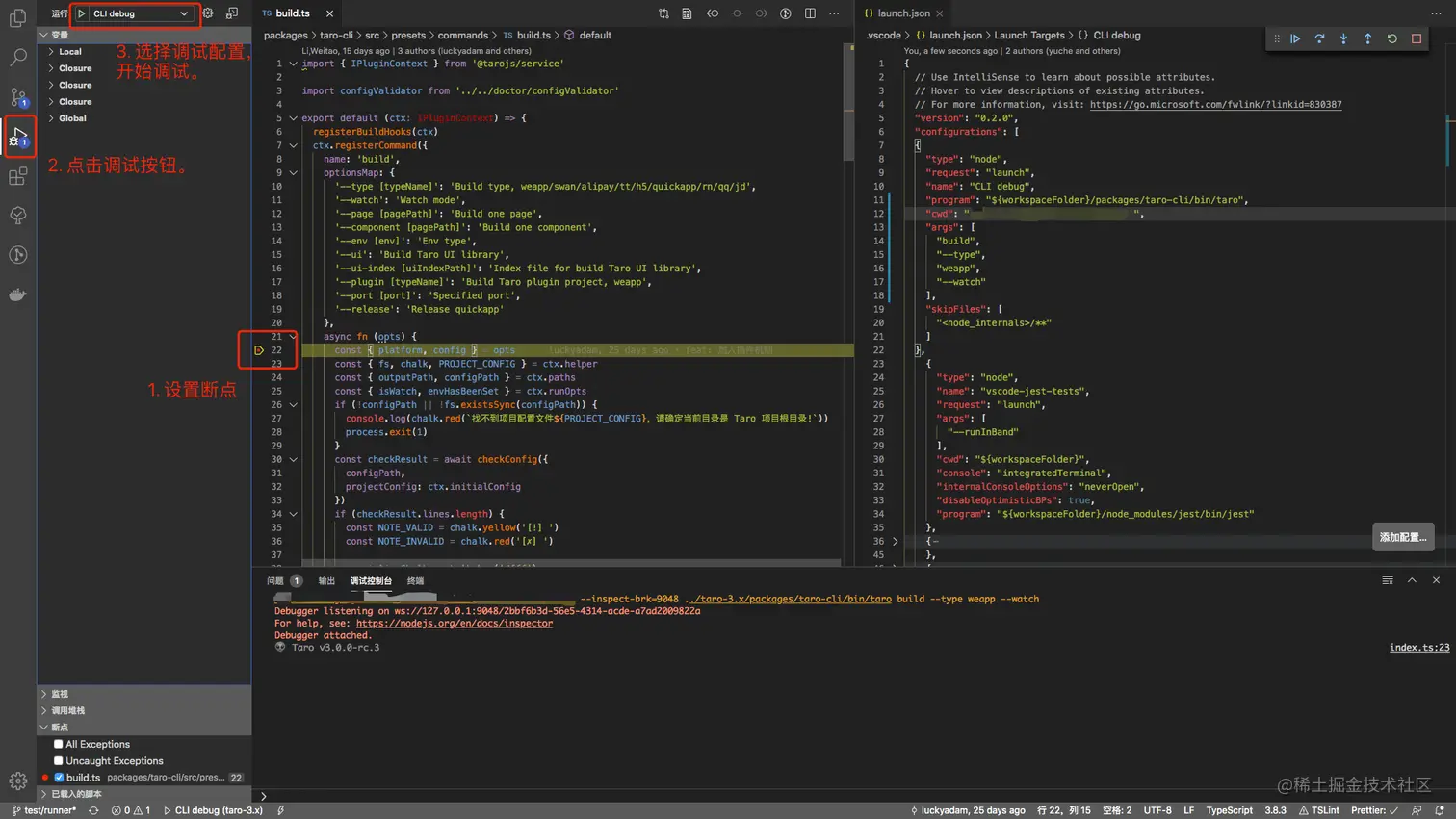This screenshot has width=1456, height=819.
Task: Stop debugging with the red square
Action: coord(1417,38)
